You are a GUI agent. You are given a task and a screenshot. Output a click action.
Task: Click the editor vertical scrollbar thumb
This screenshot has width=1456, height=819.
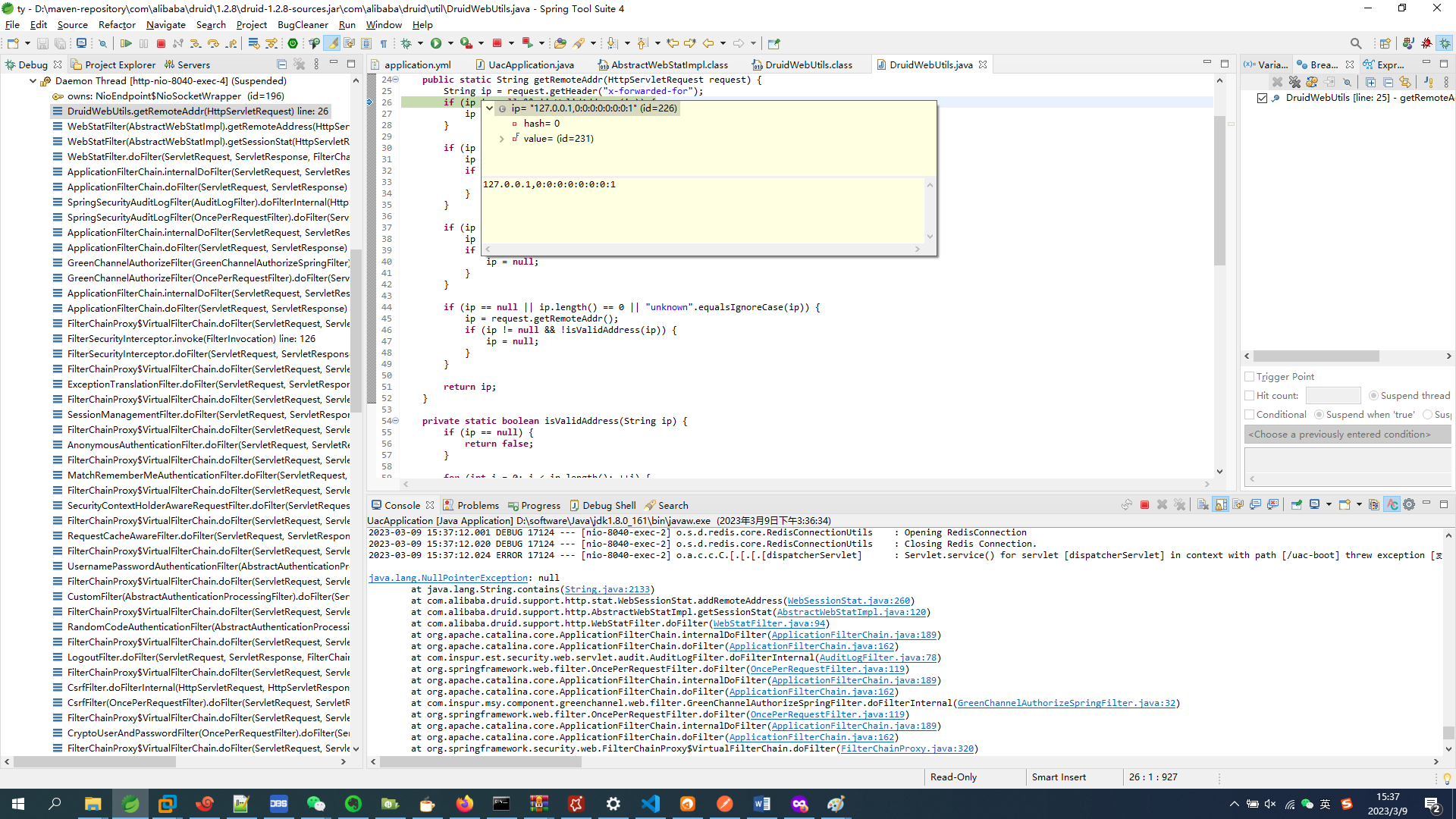(x=1219, y=190)
